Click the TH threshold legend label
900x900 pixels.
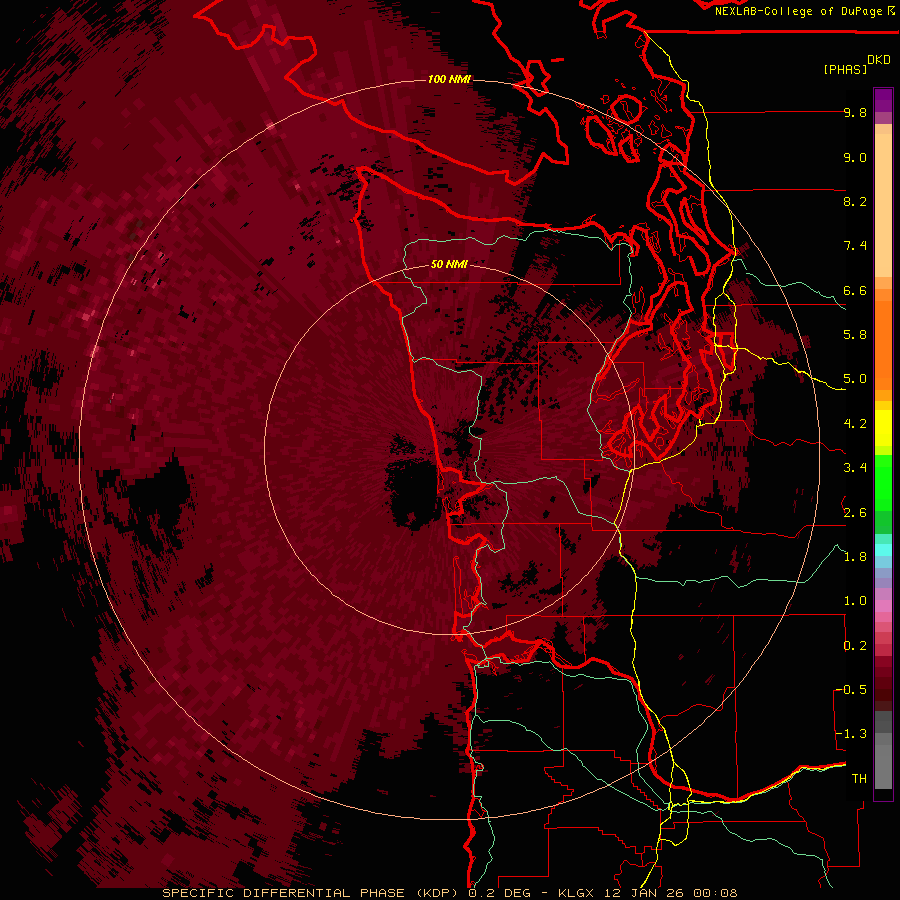tap(859, 779)
